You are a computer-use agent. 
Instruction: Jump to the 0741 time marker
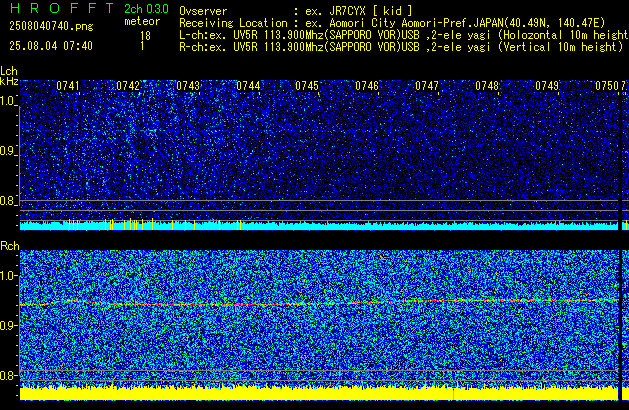click(68, 86)
